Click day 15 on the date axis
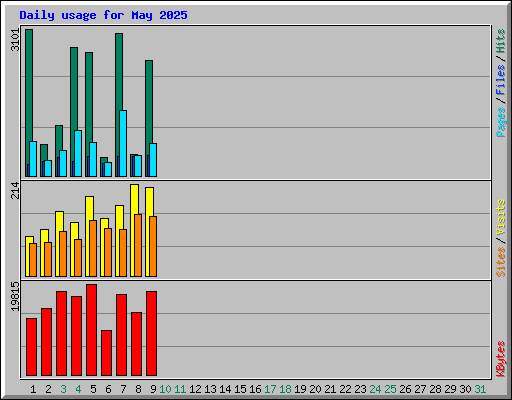This screenshot has width=512, height=400. [240, 389]
